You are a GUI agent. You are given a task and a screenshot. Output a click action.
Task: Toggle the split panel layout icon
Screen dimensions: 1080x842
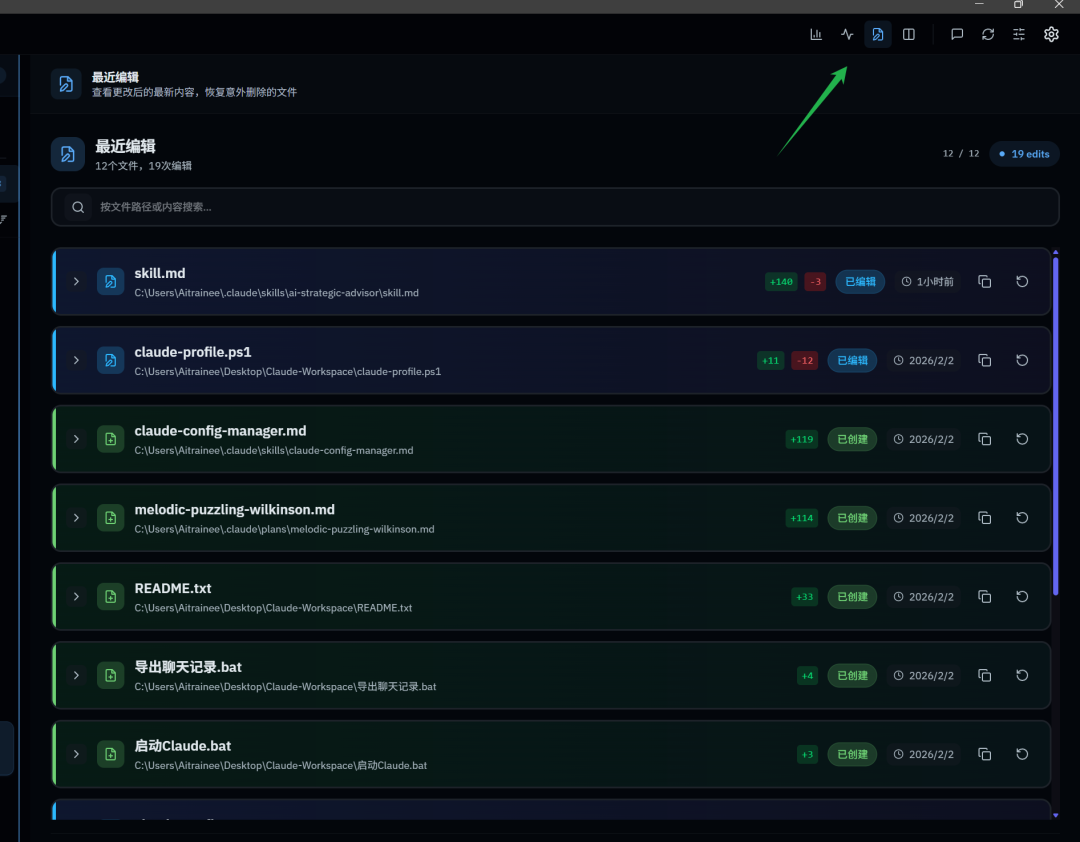coord(909,34)
